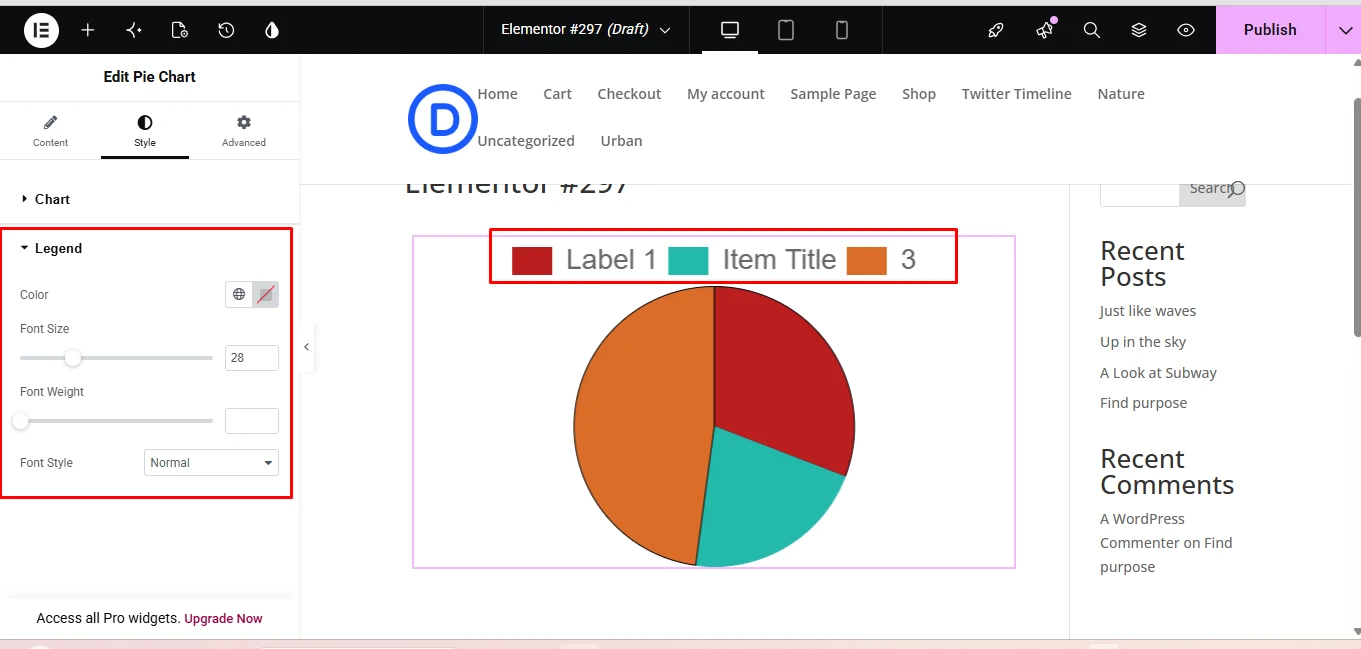Open the Nature menu item
This screenshot has height=649, width=1361.
[1121, 94]
